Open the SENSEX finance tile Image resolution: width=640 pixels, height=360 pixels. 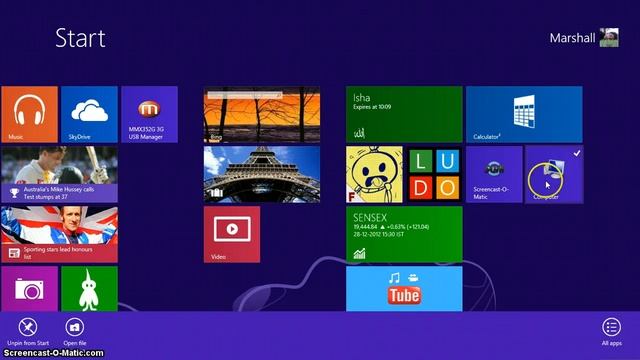click(404, 234)
